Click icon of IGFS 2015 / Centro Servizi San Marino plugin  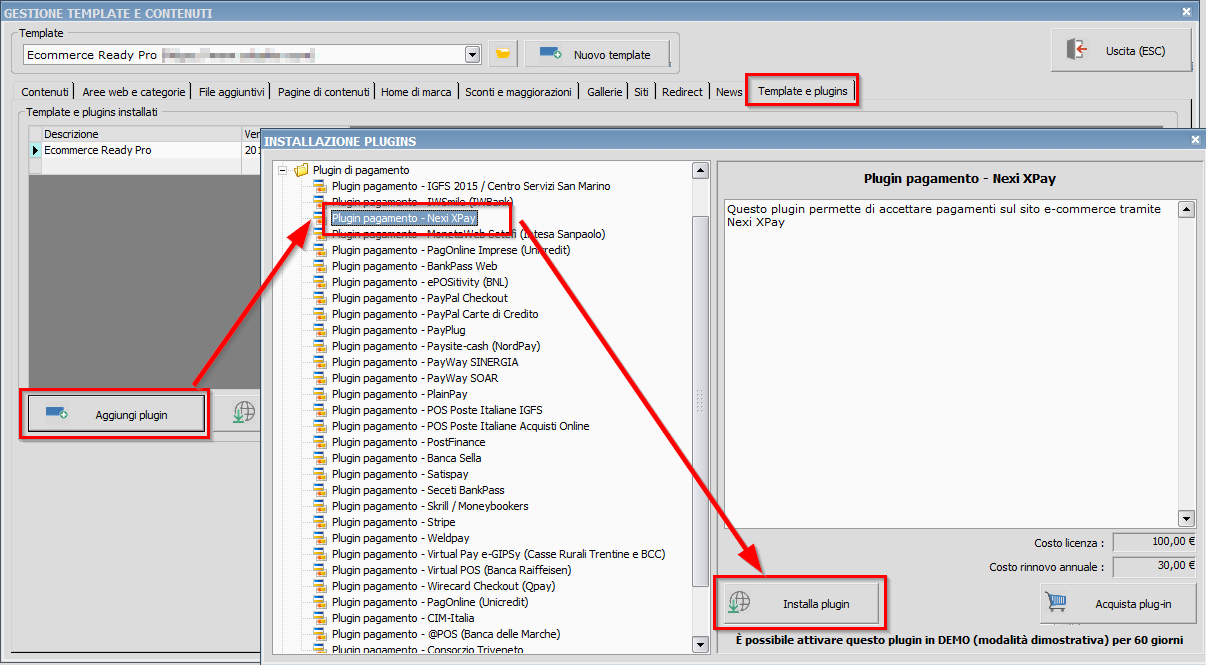click(x=320, y=186)
